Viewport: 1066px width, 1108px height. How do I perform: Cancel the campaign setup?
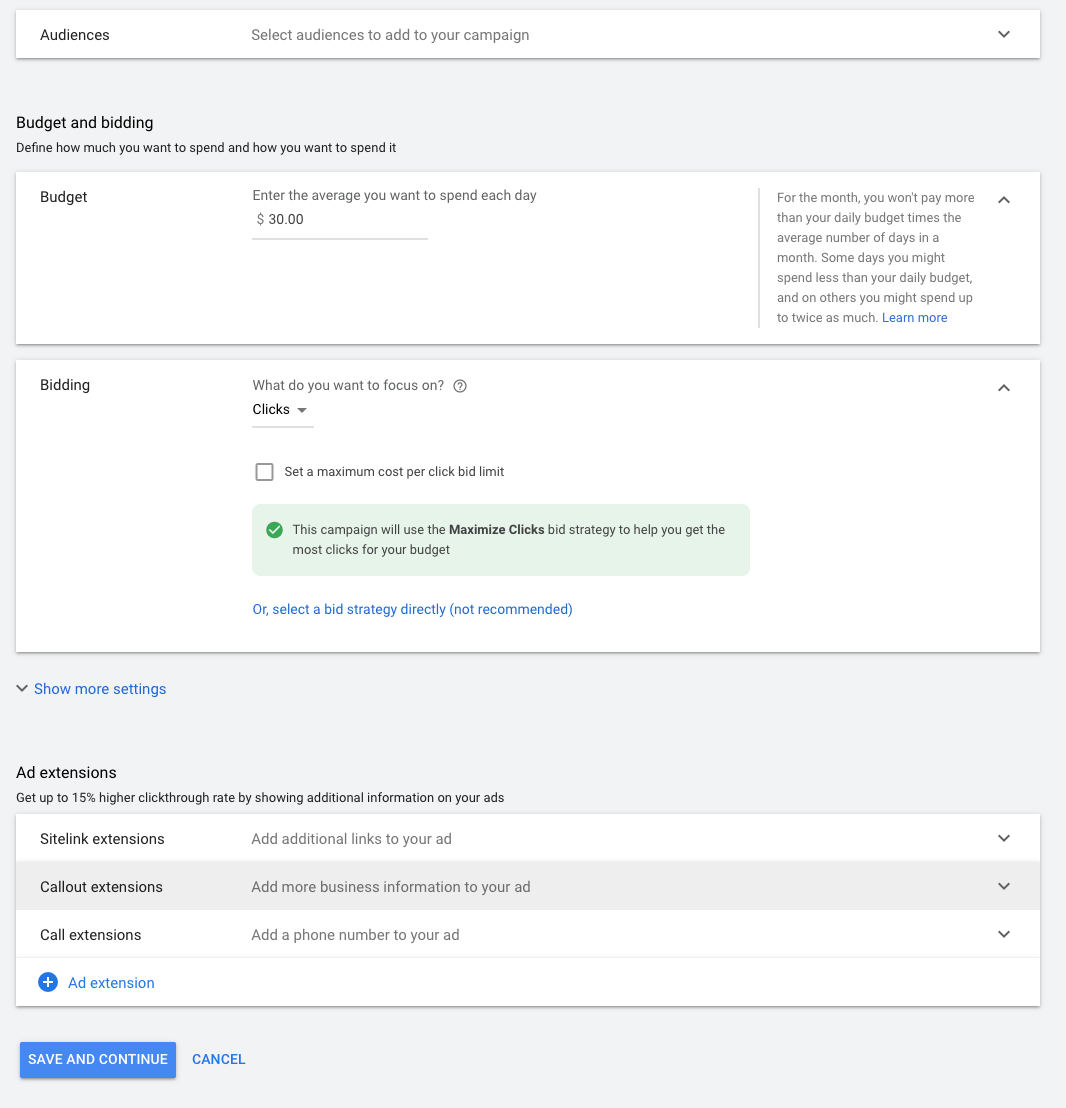click(218, 1059)
